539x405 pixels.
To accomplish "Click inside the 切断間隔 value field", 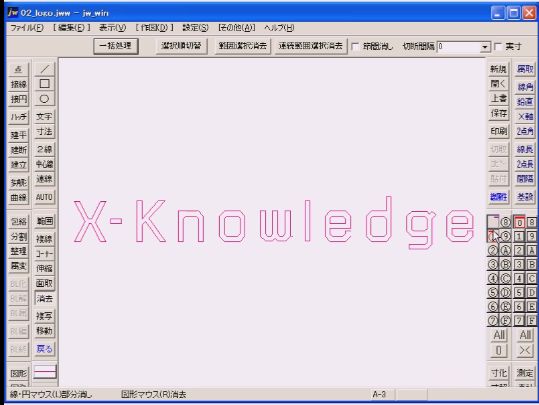I will [x=459, y=46].
